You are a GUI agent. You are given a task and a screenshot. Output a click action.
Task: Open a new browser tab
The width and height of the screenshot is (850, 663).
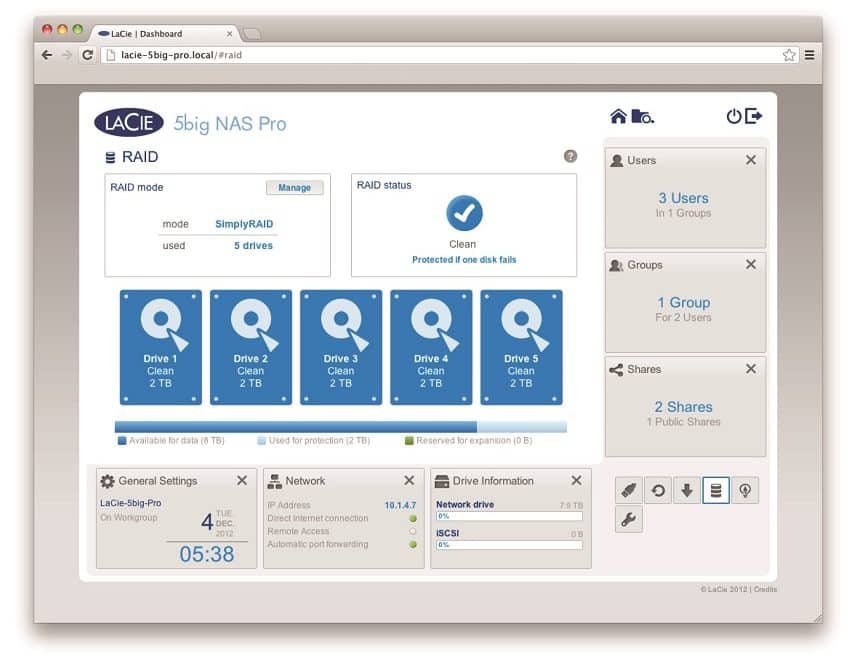click(x=252, y=34)
